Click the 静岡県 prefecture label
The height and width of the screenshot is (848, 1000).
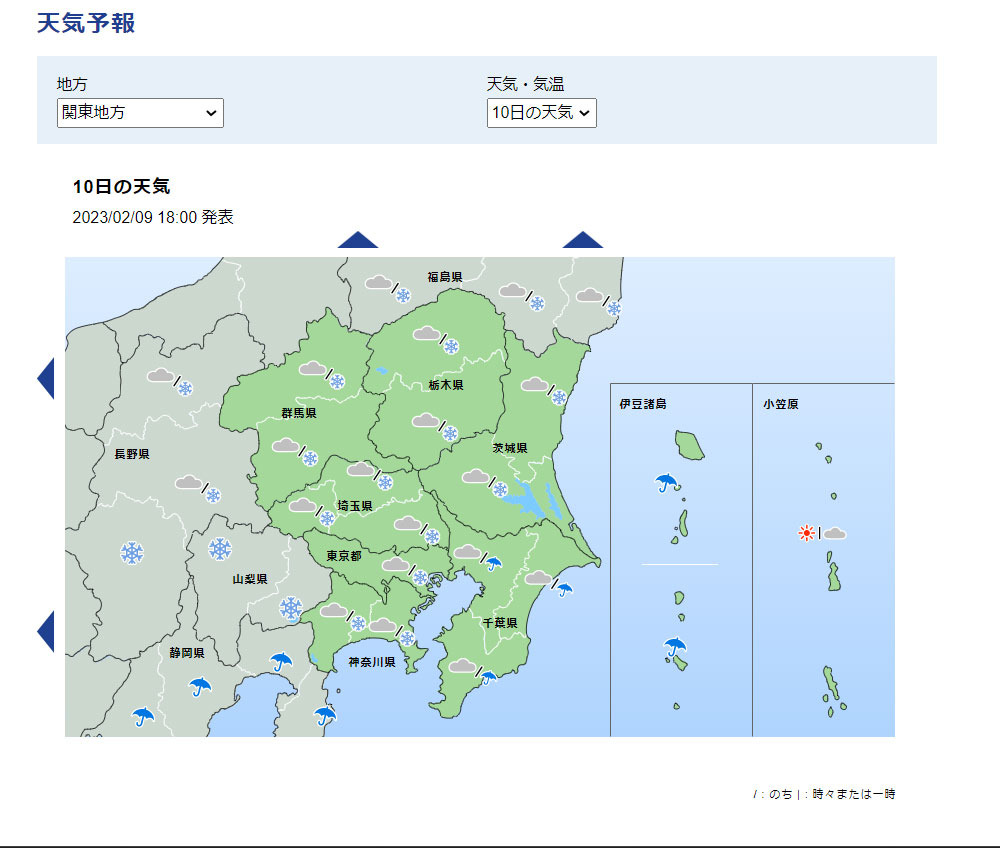[187, 653]
